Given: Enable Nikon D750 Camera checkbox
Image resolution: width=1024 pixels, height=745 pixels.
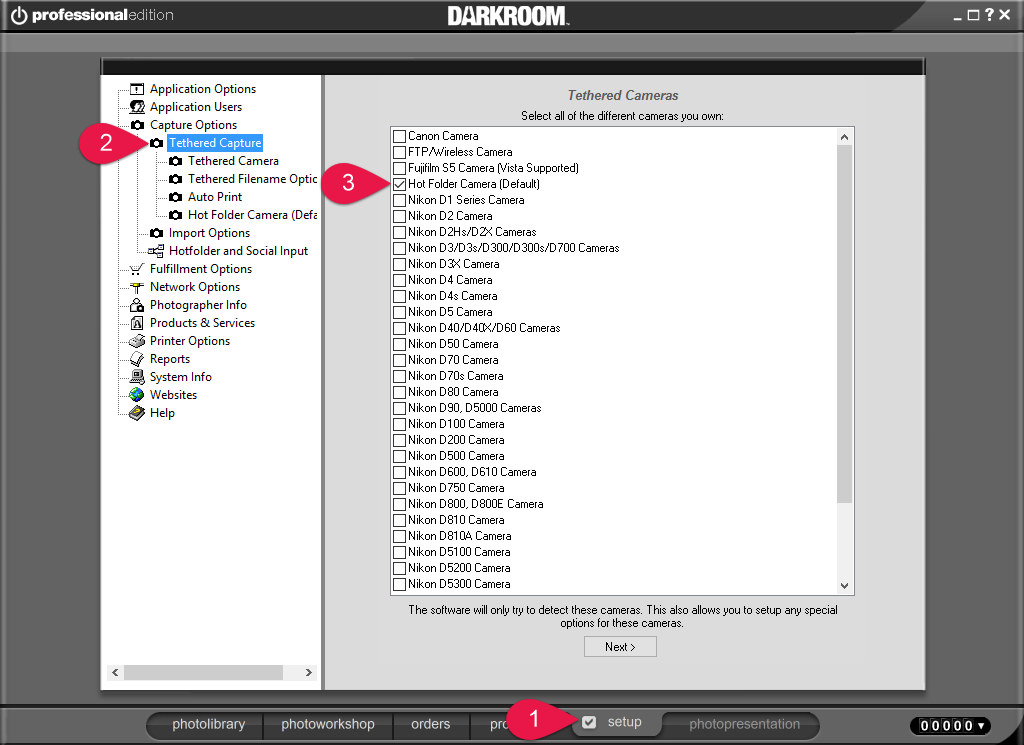Looking at the screenshot, I should (x=400, y=488).
